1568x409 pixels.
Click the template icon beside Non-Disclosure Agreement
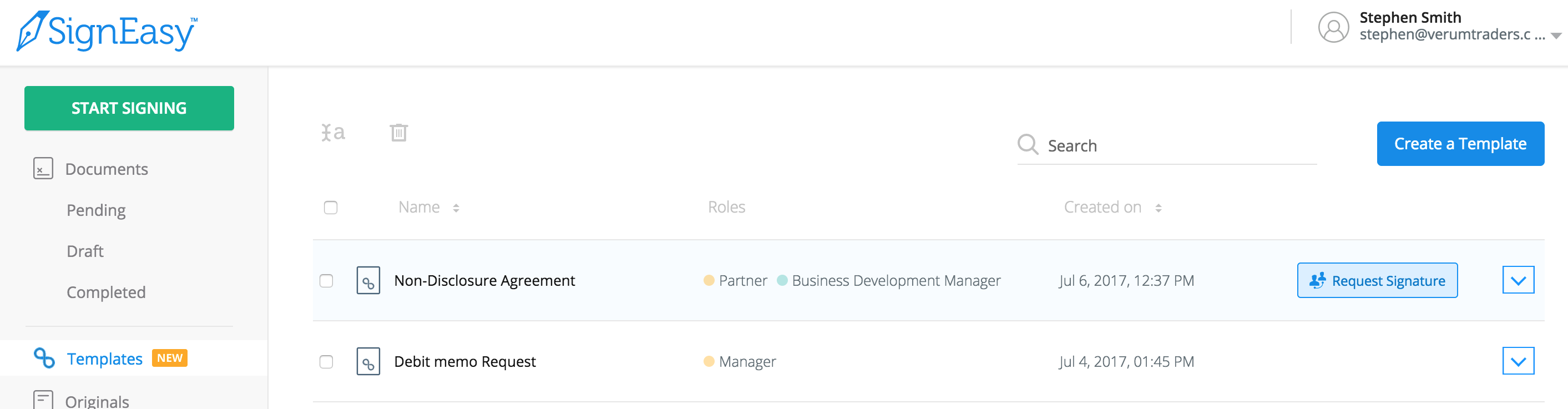coord(368,280)
